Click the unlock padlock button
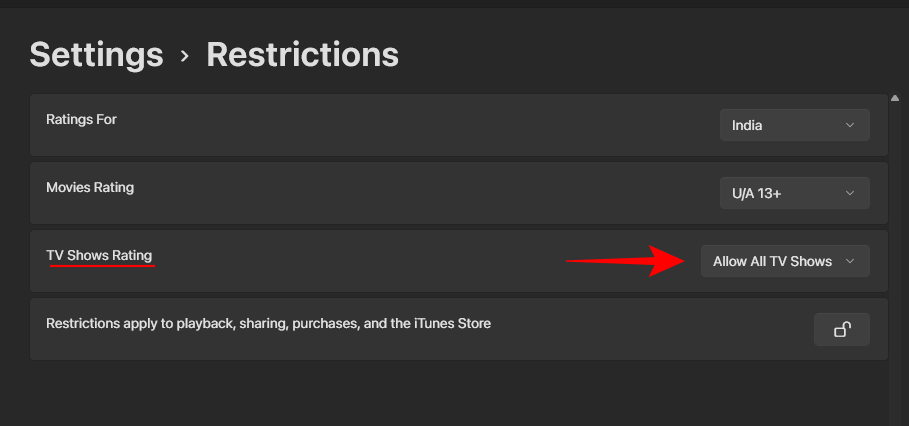 tap(841, 329)
